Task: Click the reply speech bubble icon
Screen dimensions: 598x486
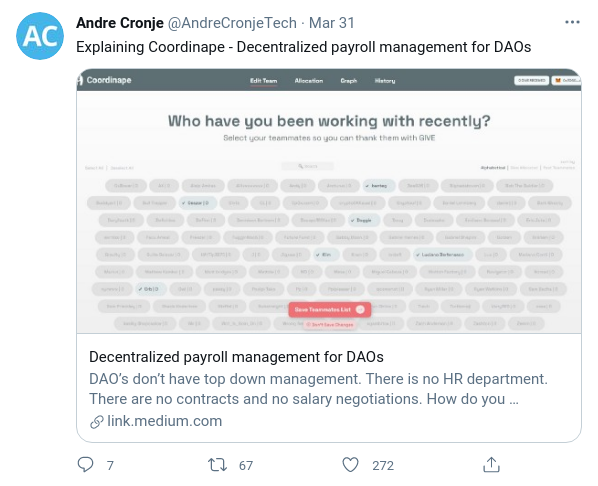Action: pos(85,465)
